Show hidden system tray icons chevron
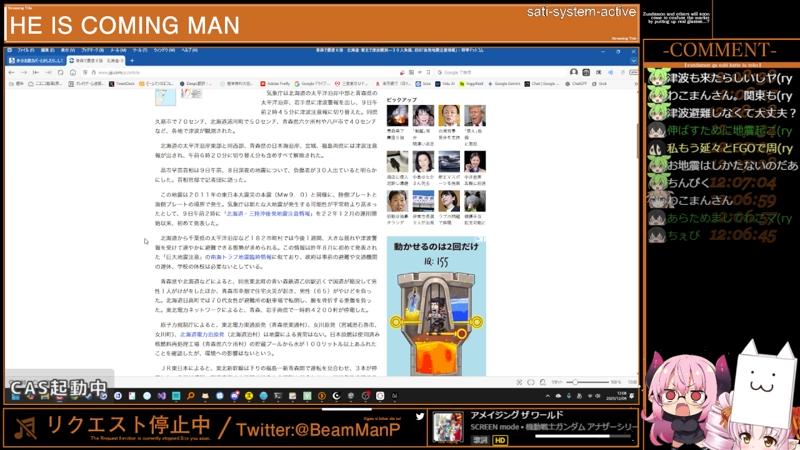Screen dimensions: 800x450 (547, 396)
